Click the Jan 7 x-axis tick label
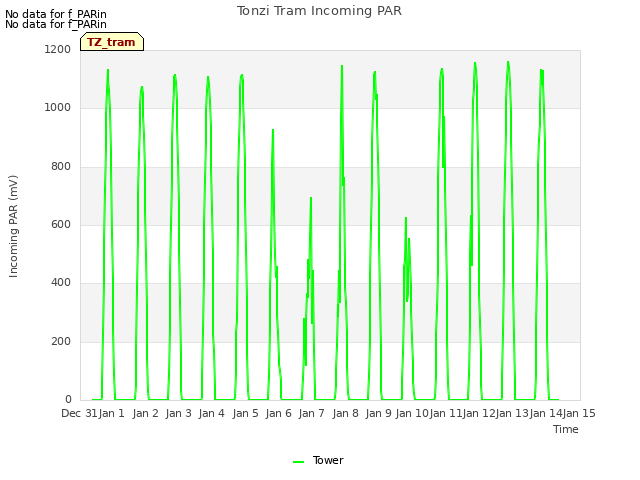This screenshot has width=640, height=480. (x=311, y=413)
